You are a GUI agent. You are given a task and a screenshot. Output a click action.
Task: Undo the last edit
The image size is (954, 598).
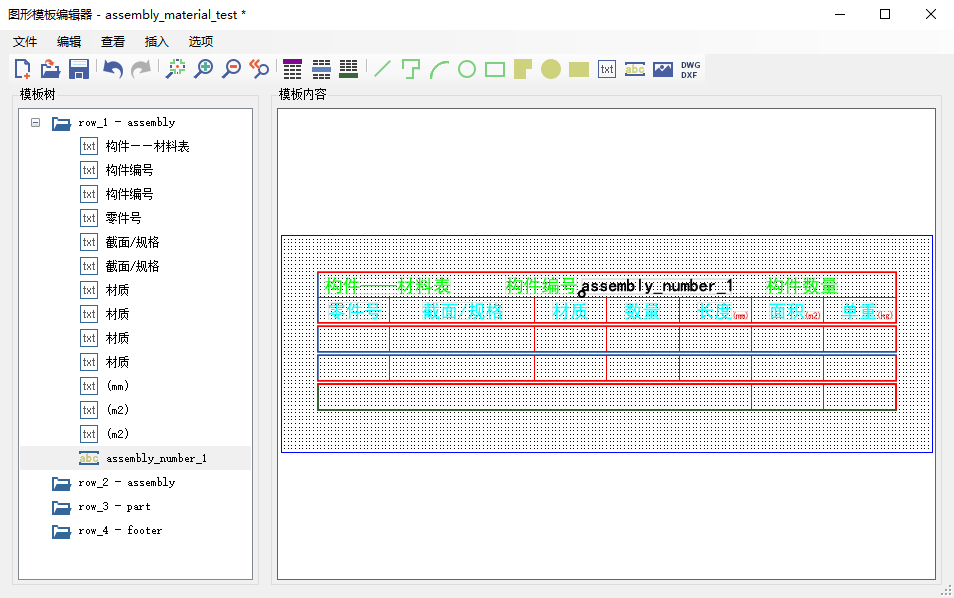(113, 69)
